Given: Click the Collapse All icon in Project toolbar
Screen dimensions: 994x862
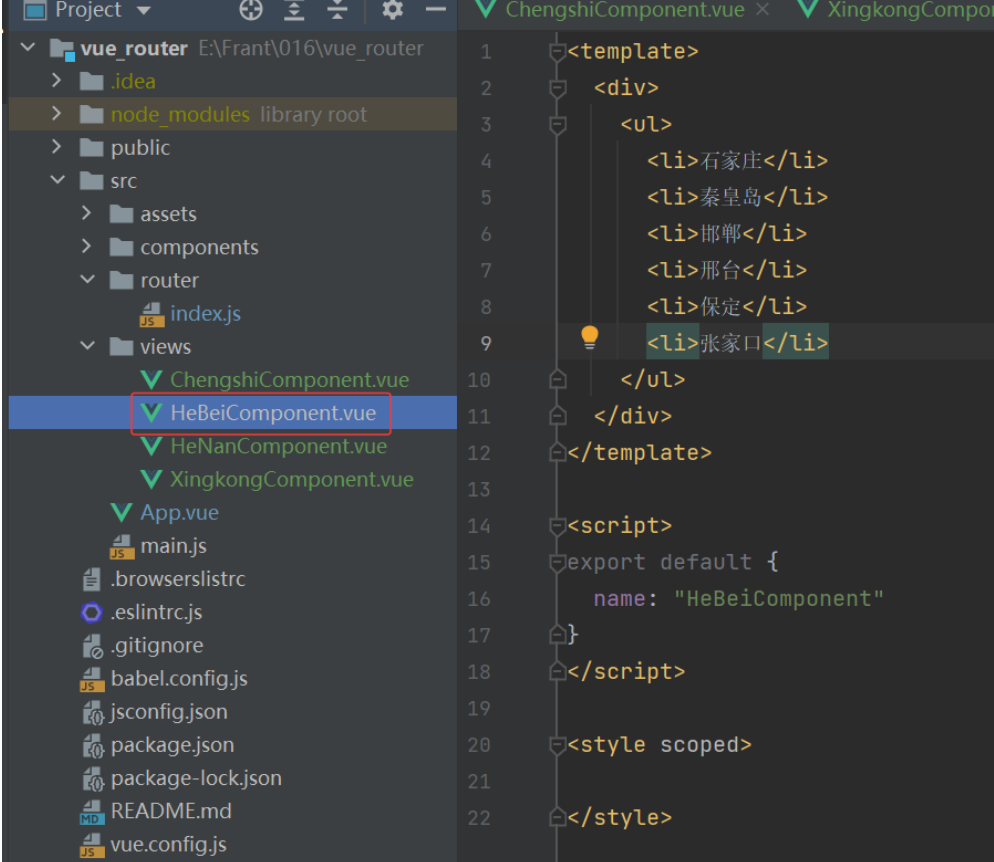Looking at the screenshot, I should coord(337,10).
